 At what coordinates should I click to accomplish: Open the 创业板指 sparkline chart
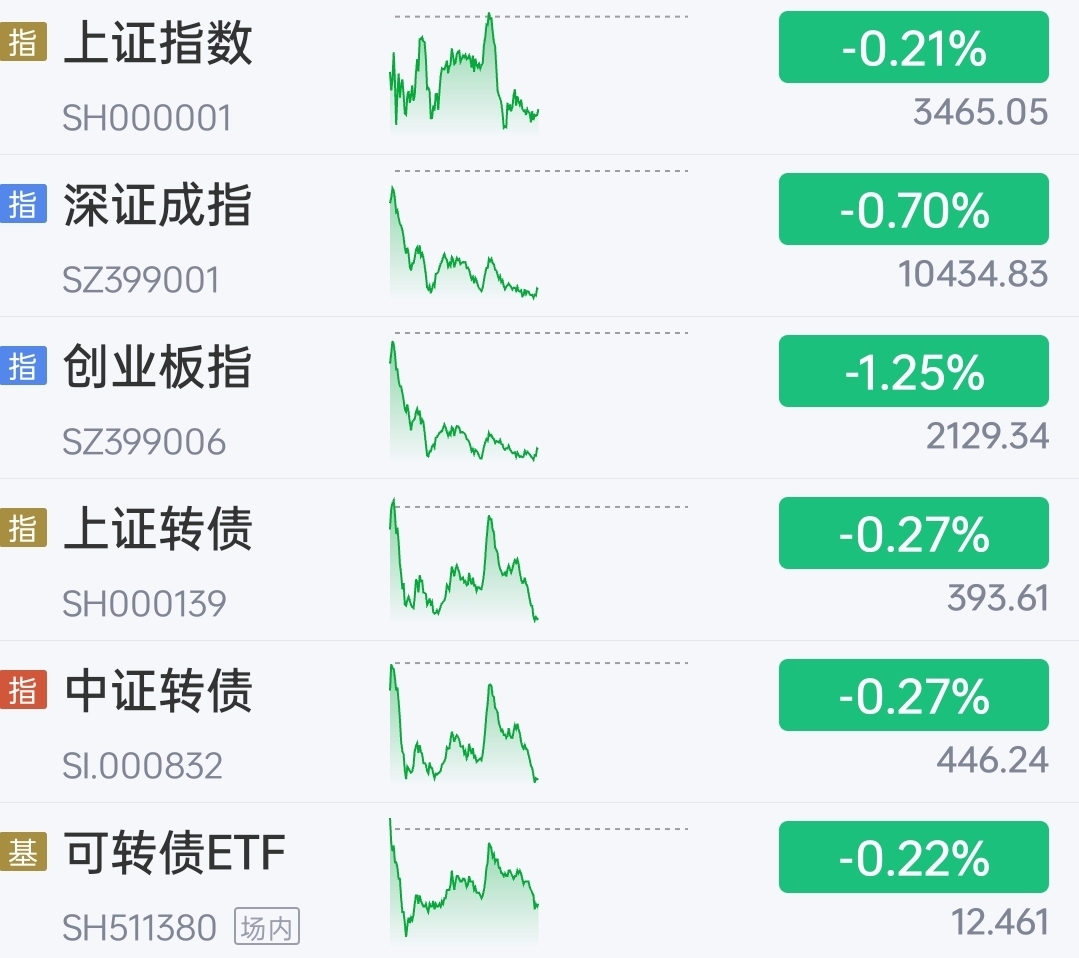coord(539,396)
